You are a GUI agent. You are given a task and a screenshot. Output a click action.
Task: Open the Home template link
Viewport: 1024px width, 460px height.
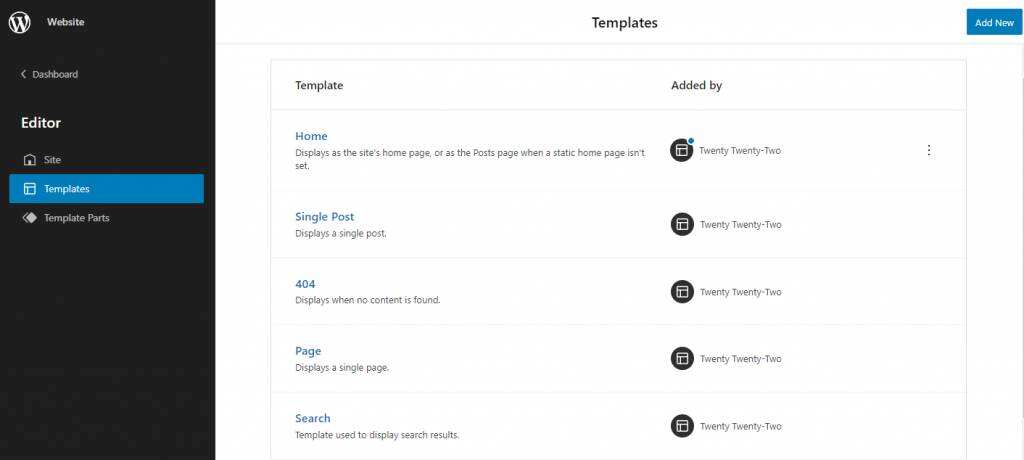311,136
